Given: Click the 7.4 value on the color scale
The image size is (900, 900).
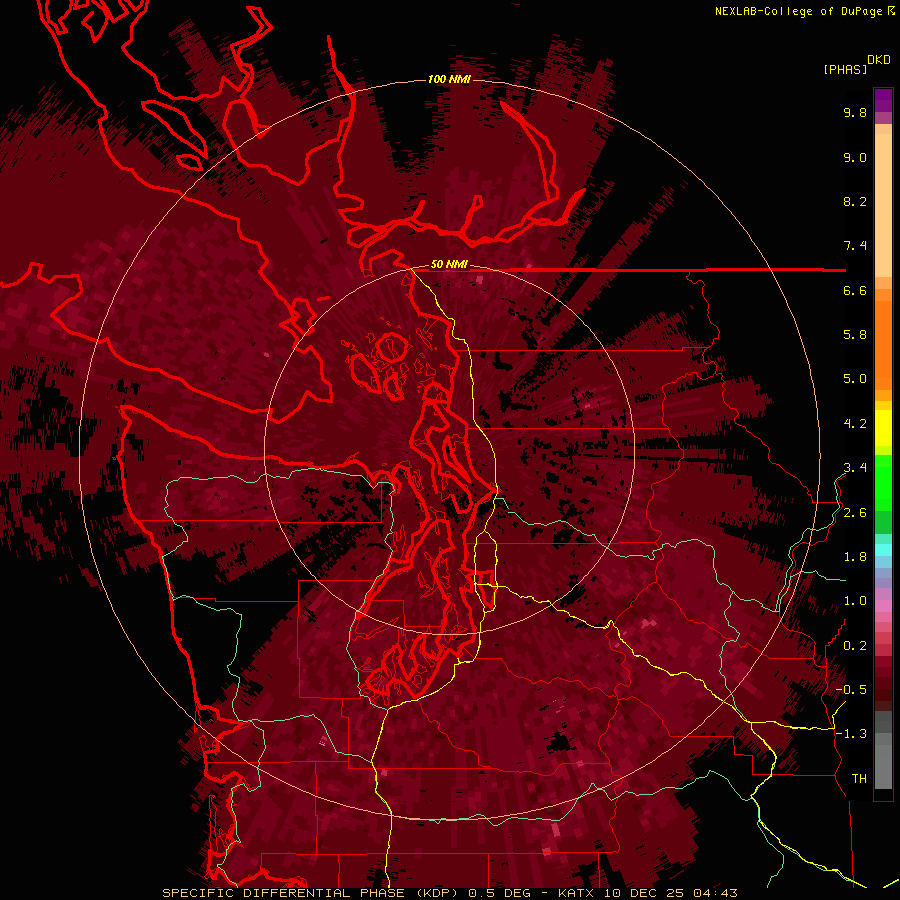Looking at the screenshot, I should [x=855, y=246].
